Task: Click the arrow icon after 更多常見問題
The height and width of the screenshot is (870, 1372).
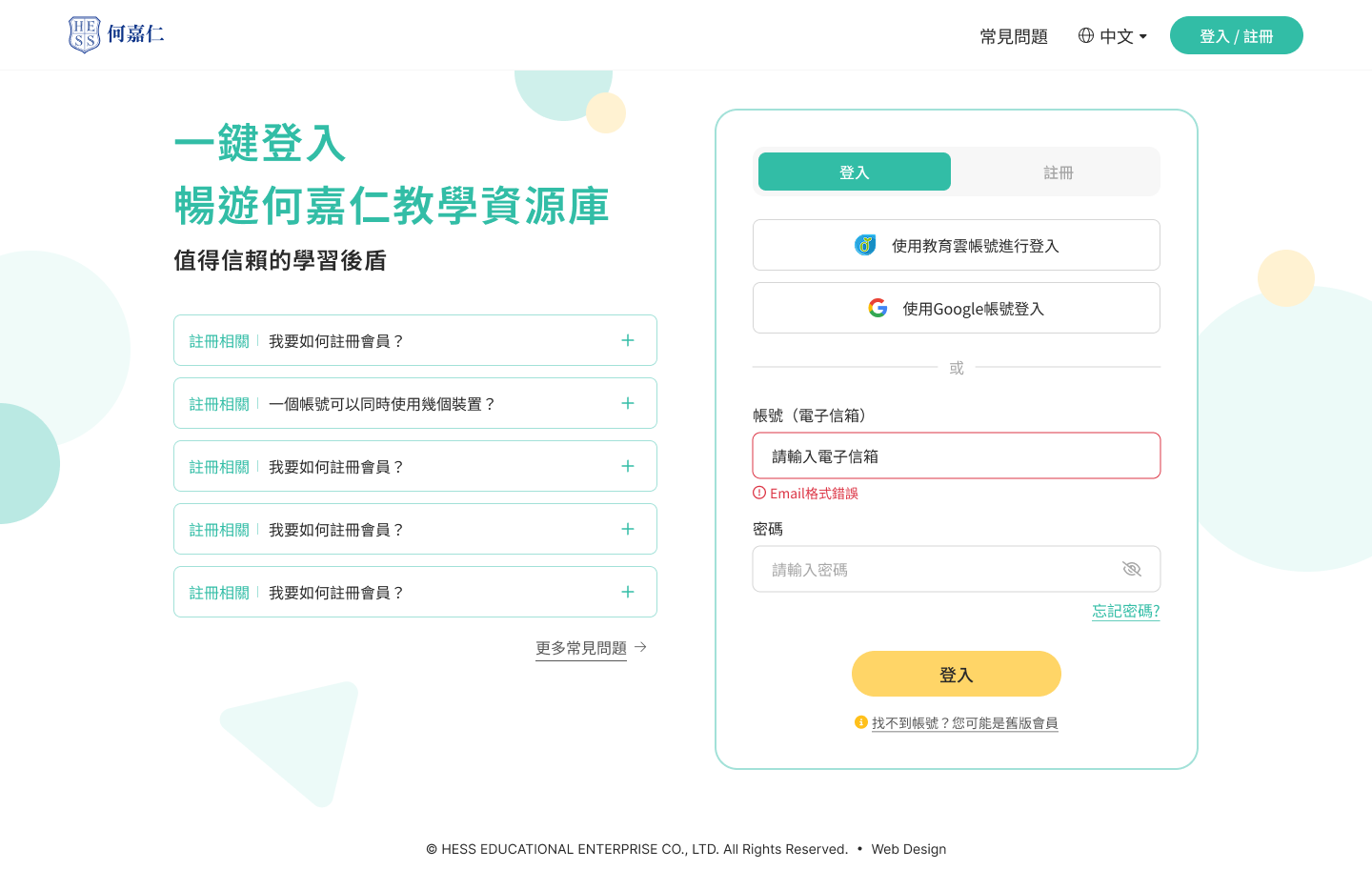Action: (x=641, y=647)
